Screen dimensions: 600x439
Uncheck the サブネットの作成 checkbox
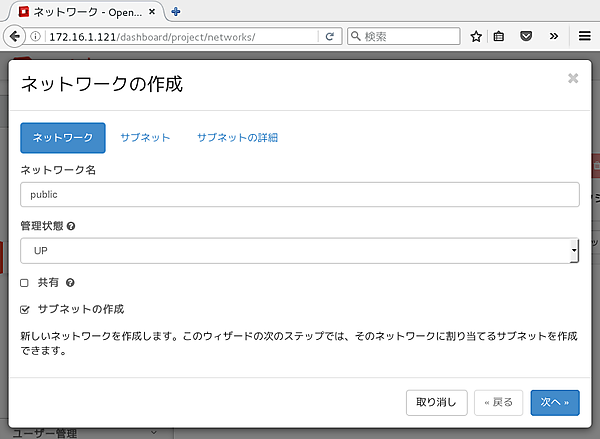(x=24, y=309)
